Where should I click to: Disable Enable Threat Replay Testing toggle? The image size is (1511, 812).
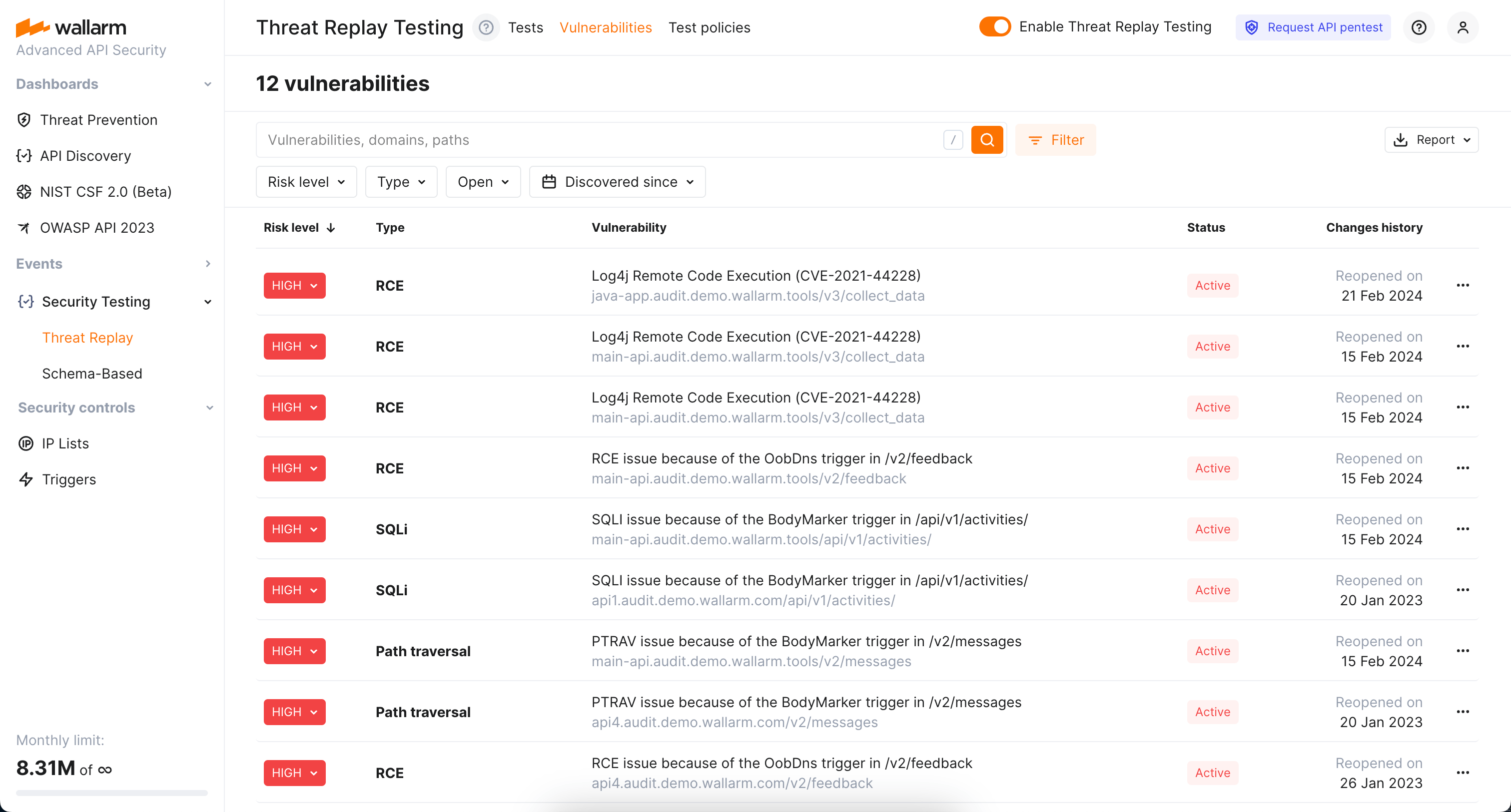994,26
